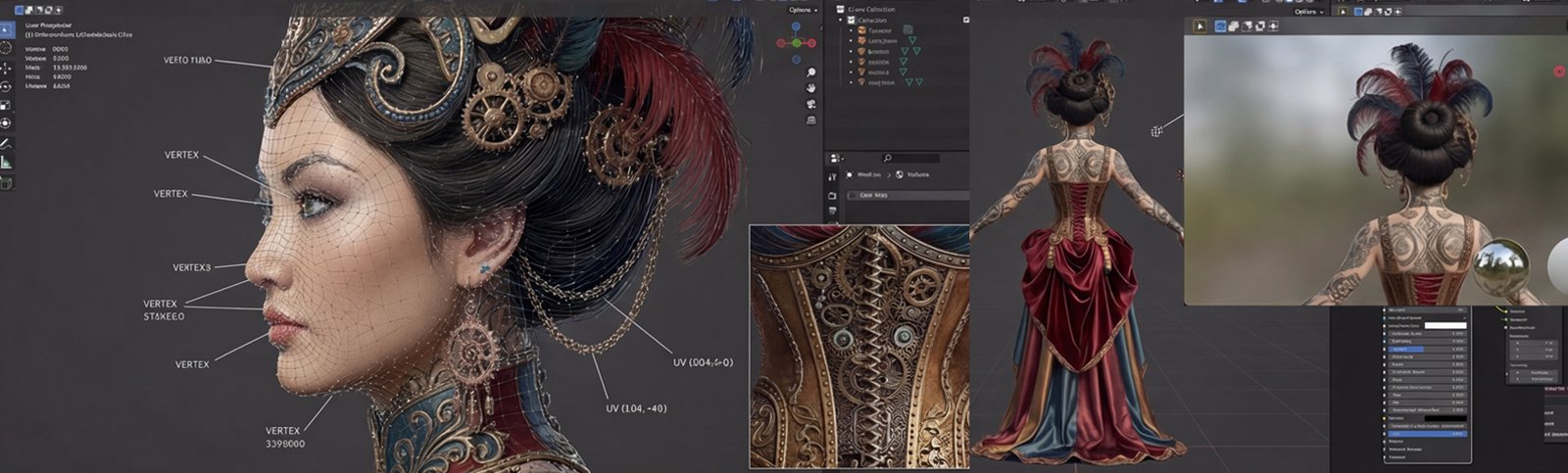Select the scene Collection item in outliner
The image size is (1568, 473).
pyautogui.click(x=870, y=9)
